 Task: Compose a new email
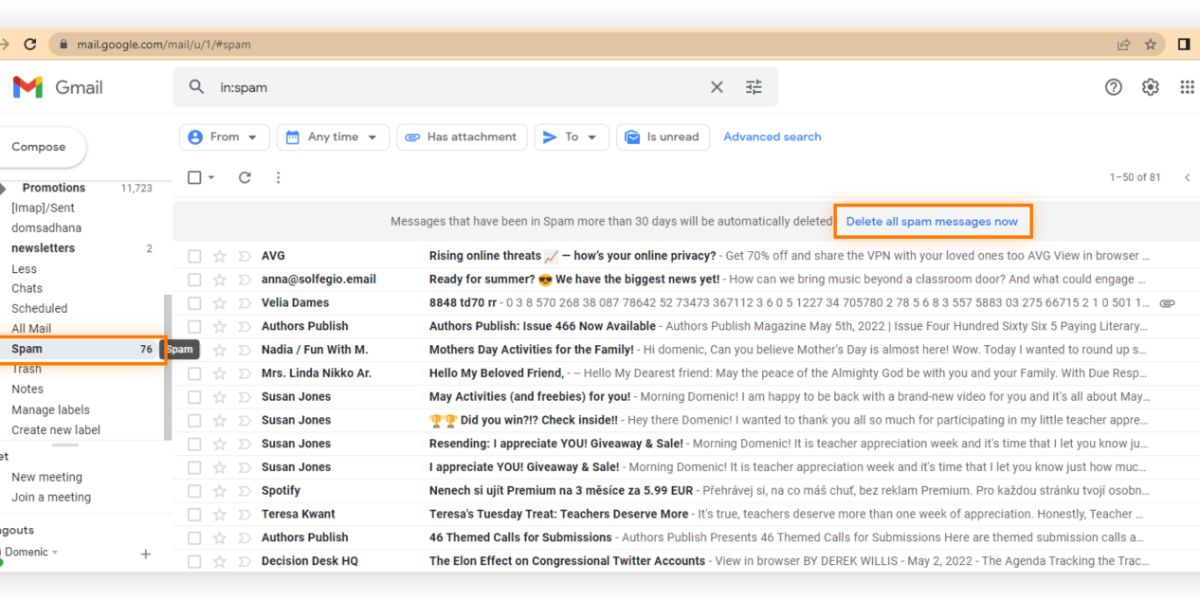tap(40, 147)
